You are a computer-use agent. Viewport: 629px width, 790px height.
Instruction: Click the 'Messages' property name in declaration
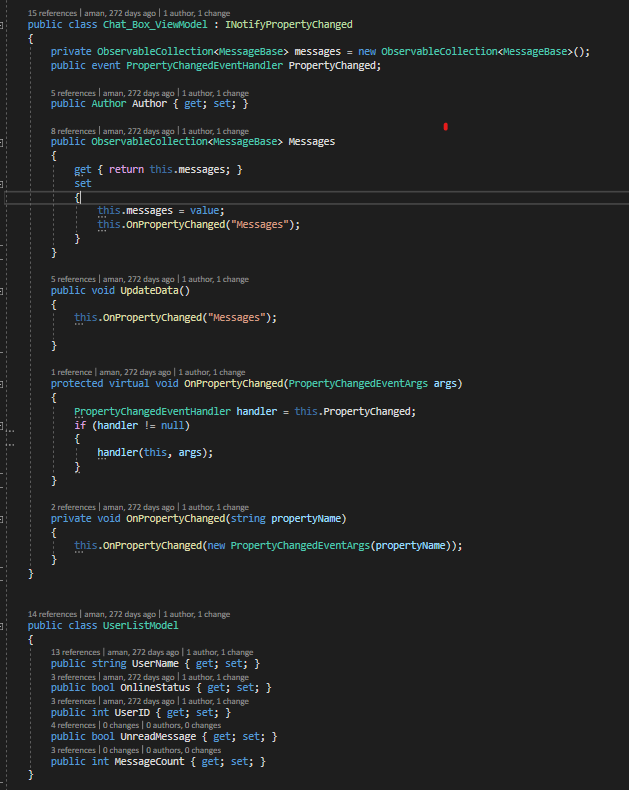point(311,142)
